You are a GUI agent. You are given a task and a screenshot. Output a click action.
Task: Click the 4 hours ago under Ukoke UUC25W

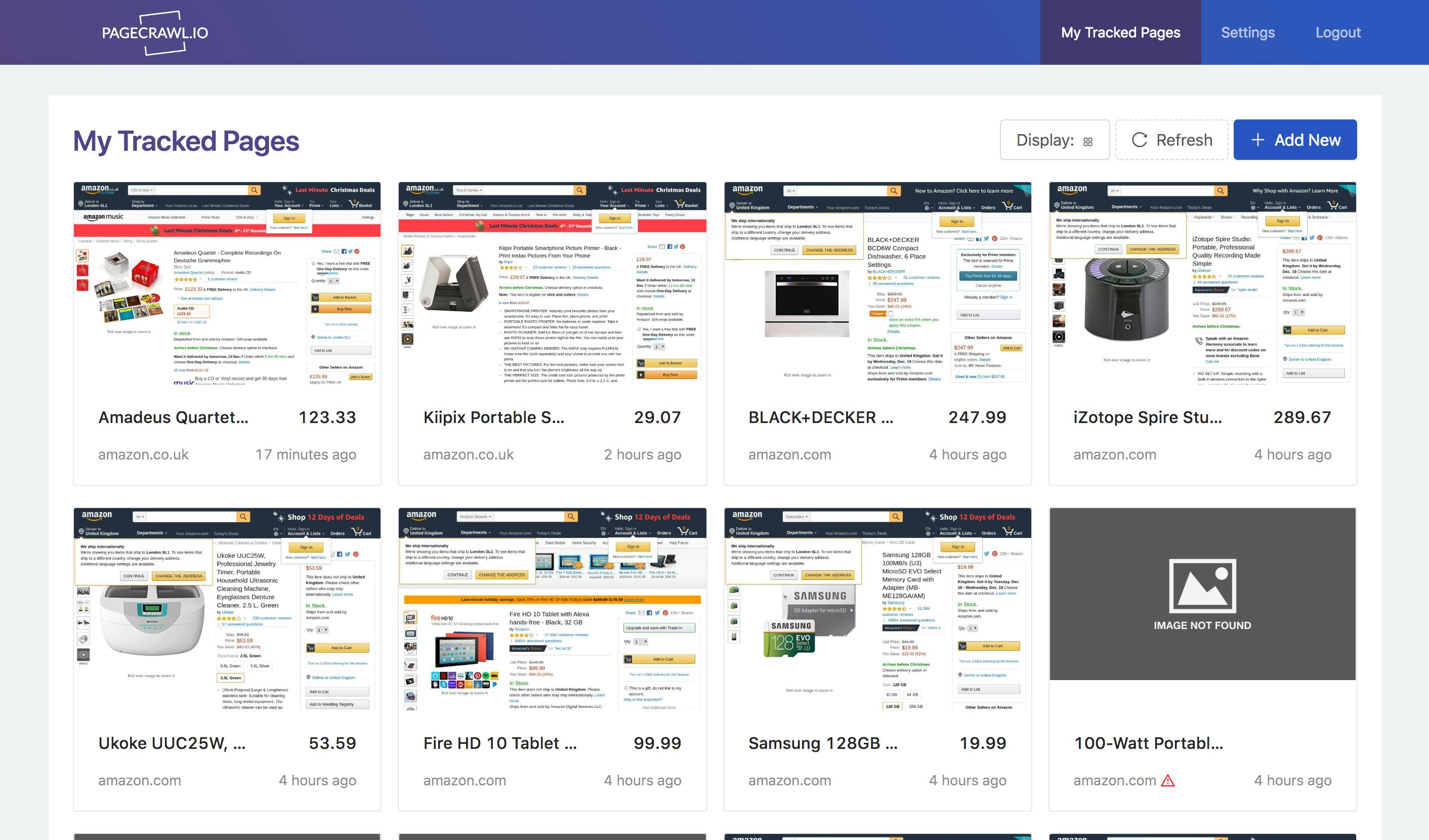tap(318, 780)
